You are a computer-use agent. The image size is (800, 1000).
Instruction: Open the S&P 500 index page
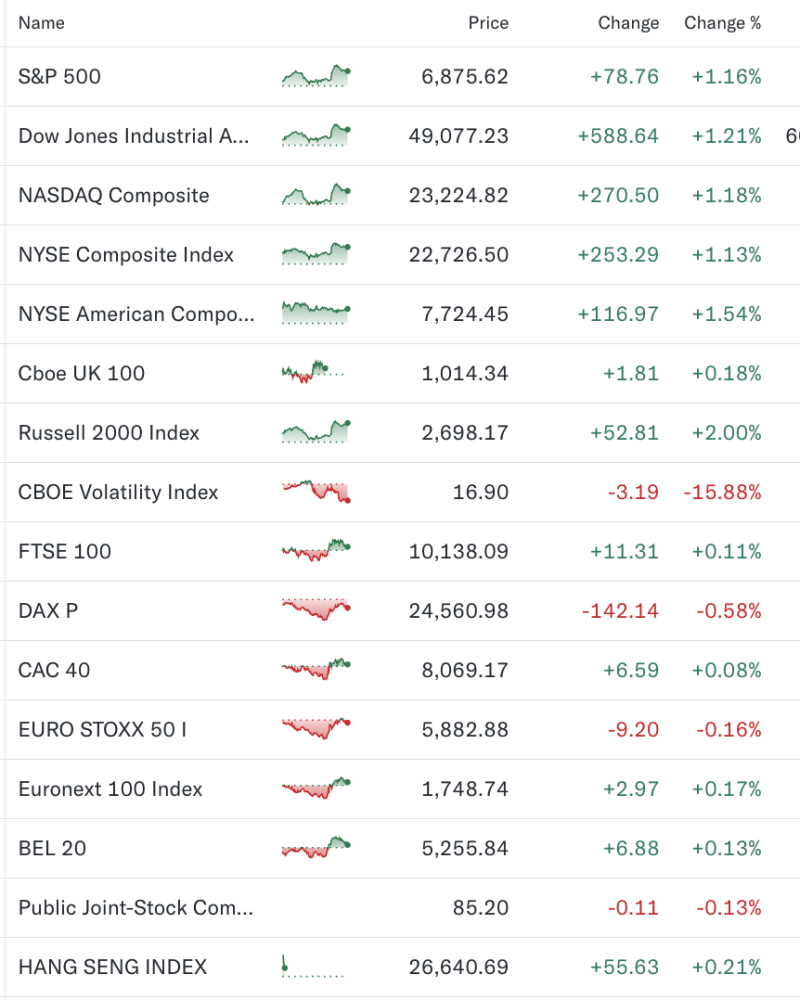60,76
